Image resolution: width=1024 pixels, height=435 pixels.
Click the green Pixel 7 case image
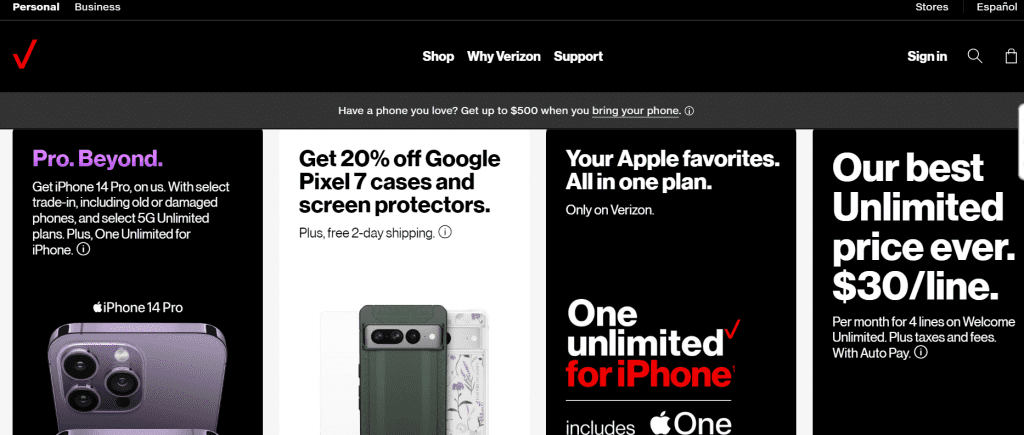tap(404, 370)
